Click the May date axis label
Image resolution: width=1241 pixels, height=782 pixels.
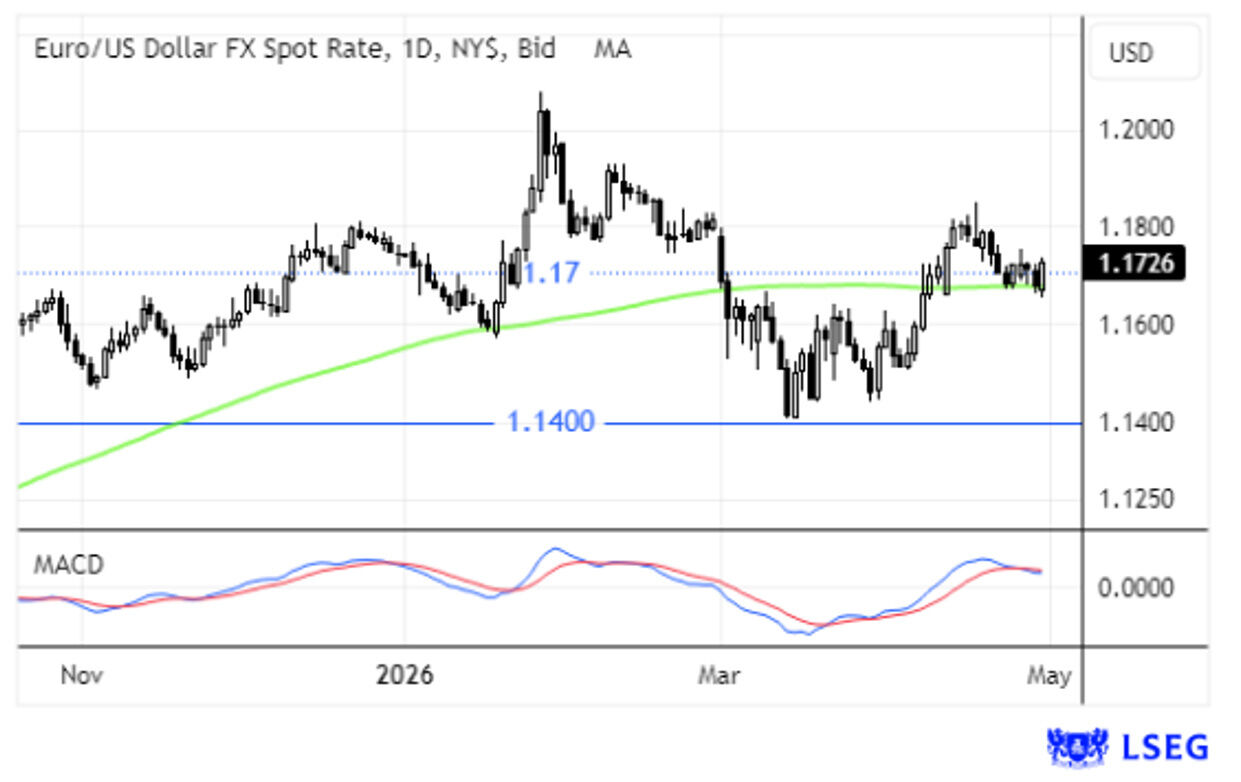pyautogui.click(x=1048, y=676)
